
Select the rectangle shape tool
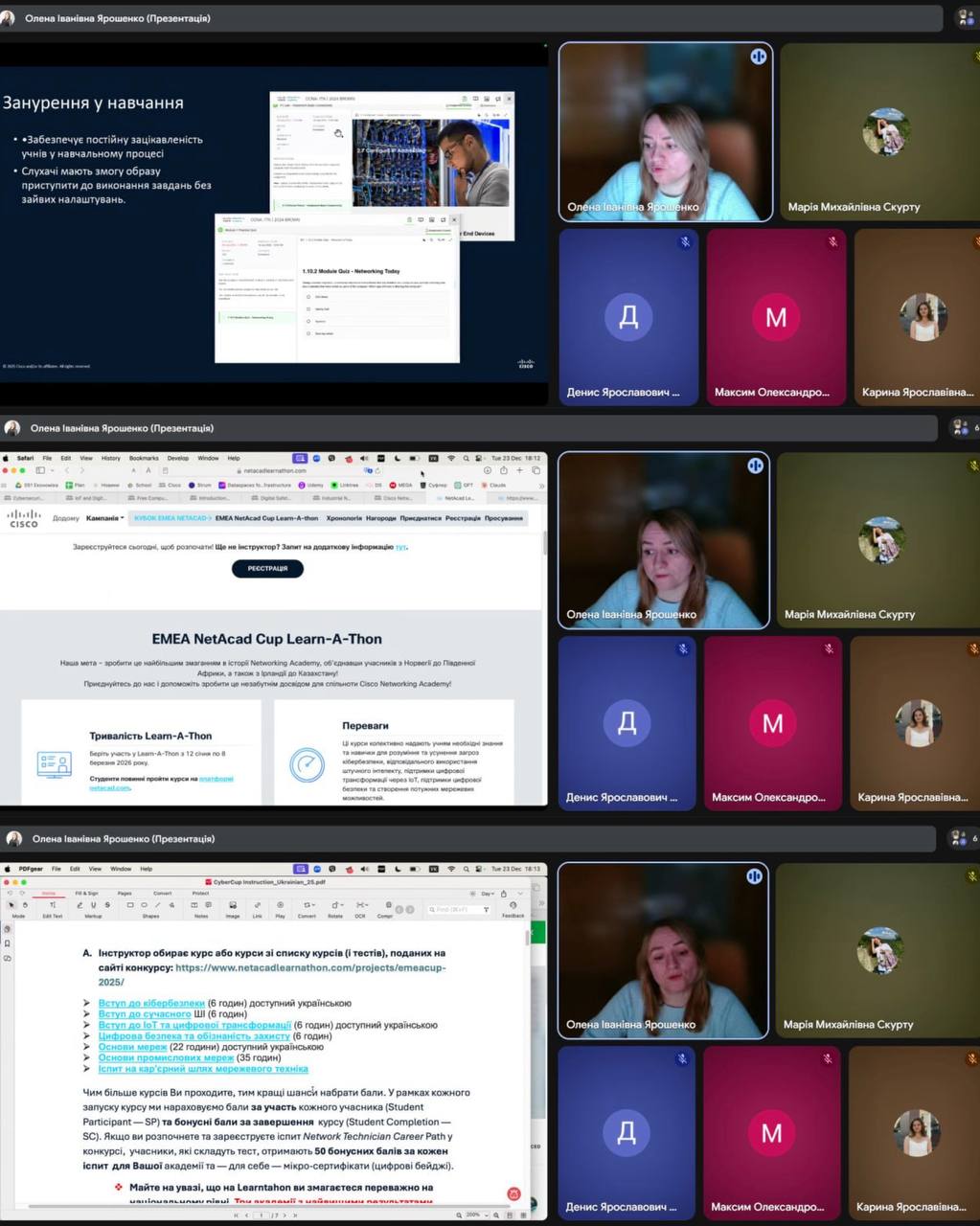(130, 905)
